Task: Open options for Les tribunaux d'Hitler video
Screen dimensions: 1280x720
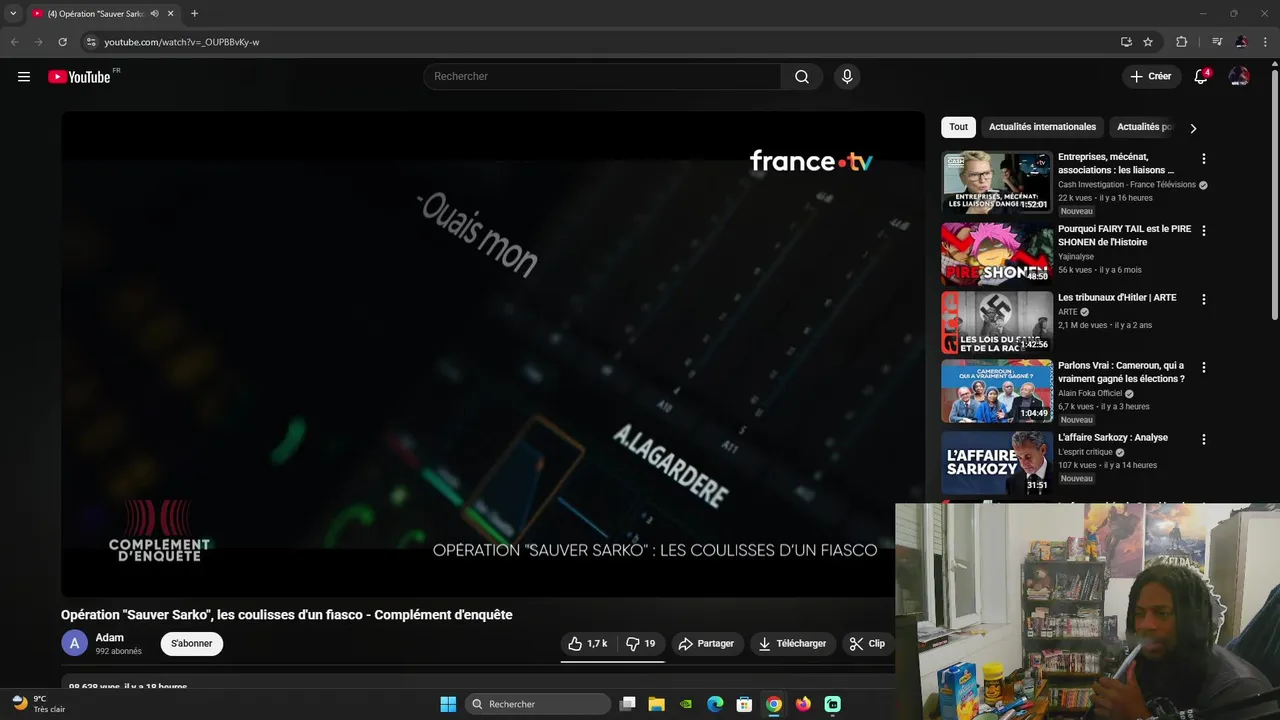Action: (x=1204, y=299)
